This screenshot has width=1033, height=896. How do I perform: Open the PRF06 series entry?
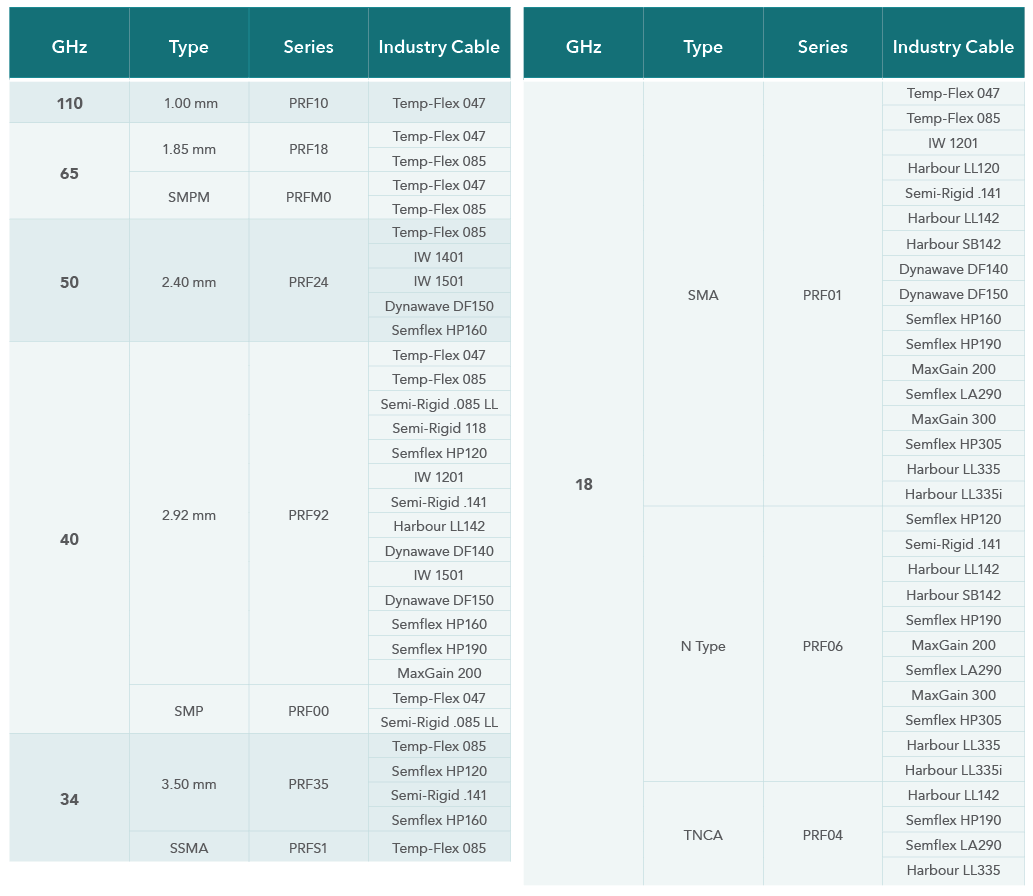[822, 646]
